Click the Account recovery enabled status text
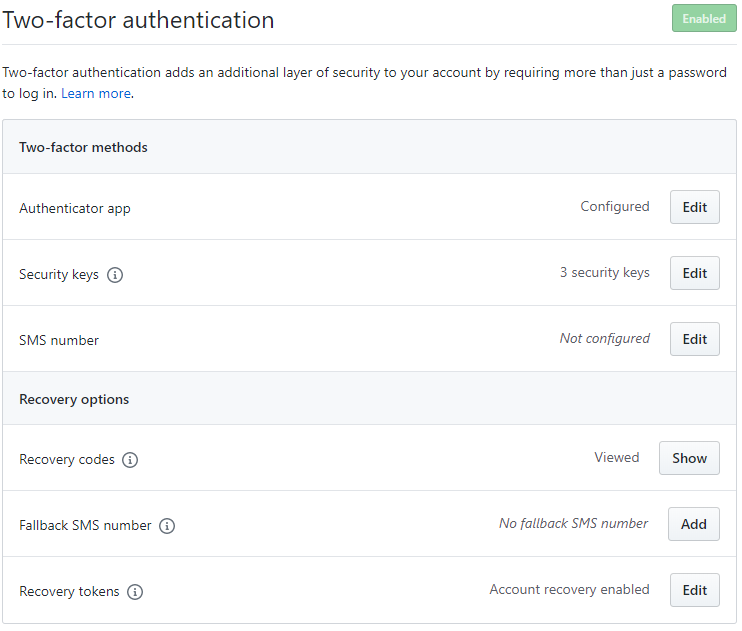Viewport: 742px width, 631px height. click(569, 590)
